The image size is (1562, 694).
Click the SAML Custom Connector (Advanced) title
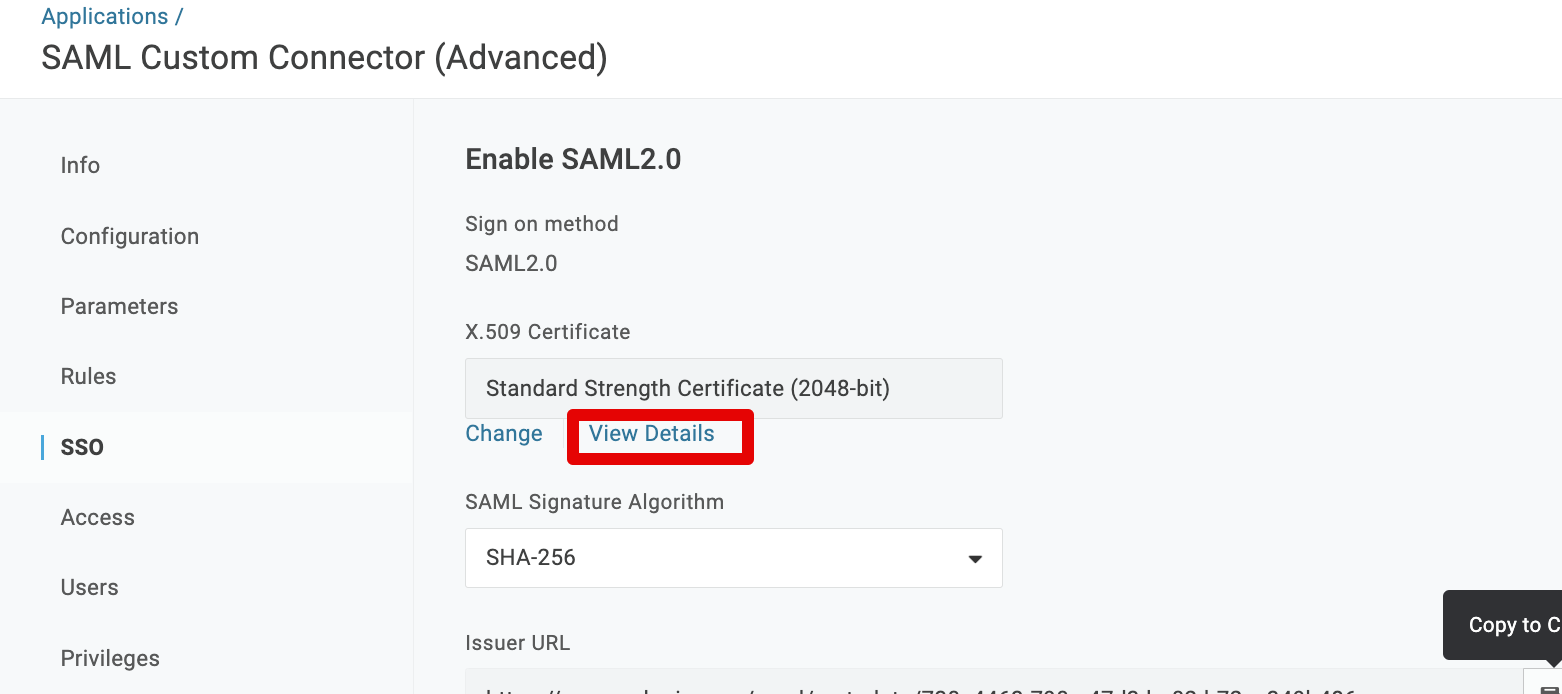(324, 58)
